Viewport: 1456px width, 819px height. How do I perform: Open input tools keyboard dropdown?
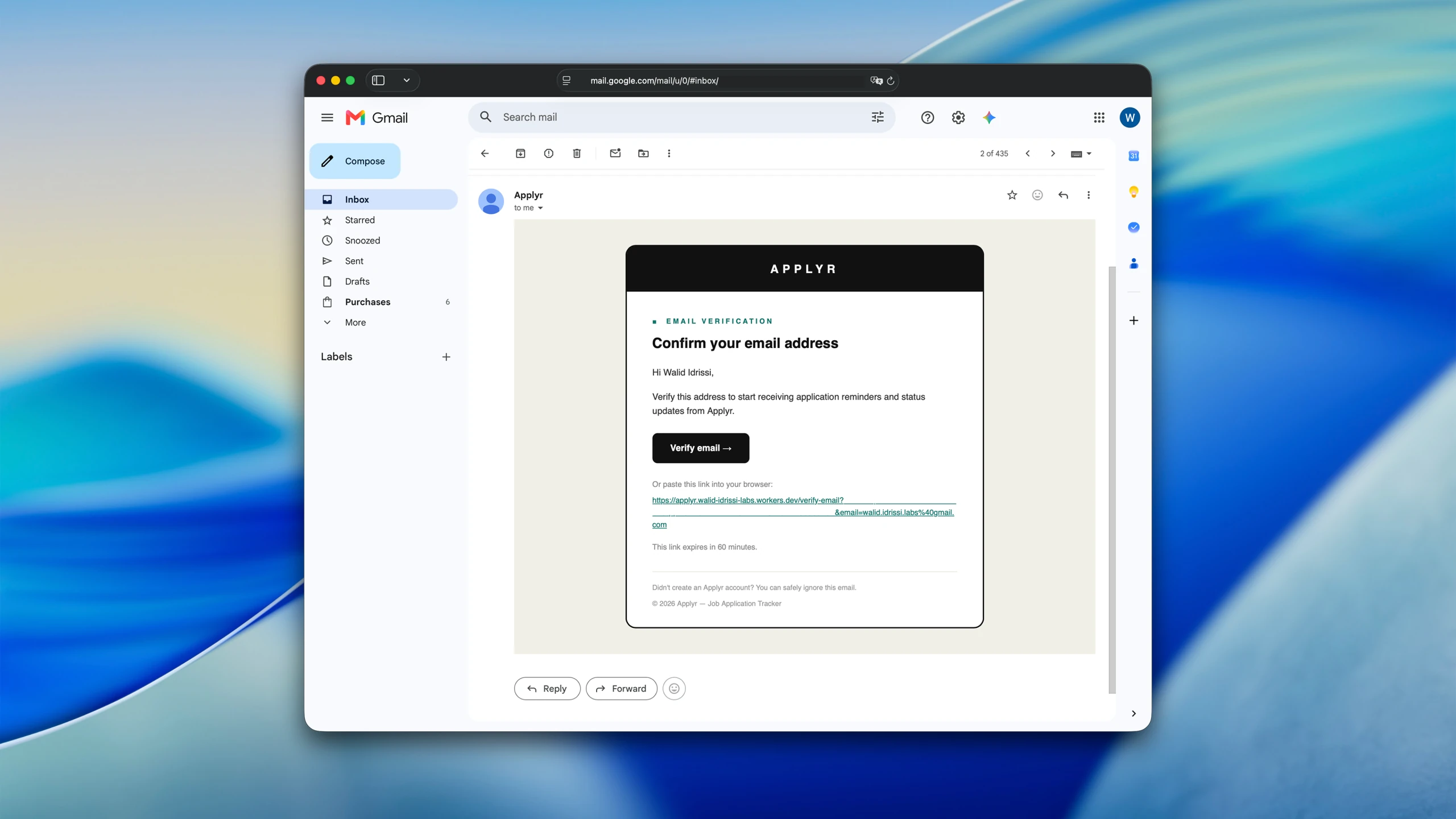point(1081,154)
